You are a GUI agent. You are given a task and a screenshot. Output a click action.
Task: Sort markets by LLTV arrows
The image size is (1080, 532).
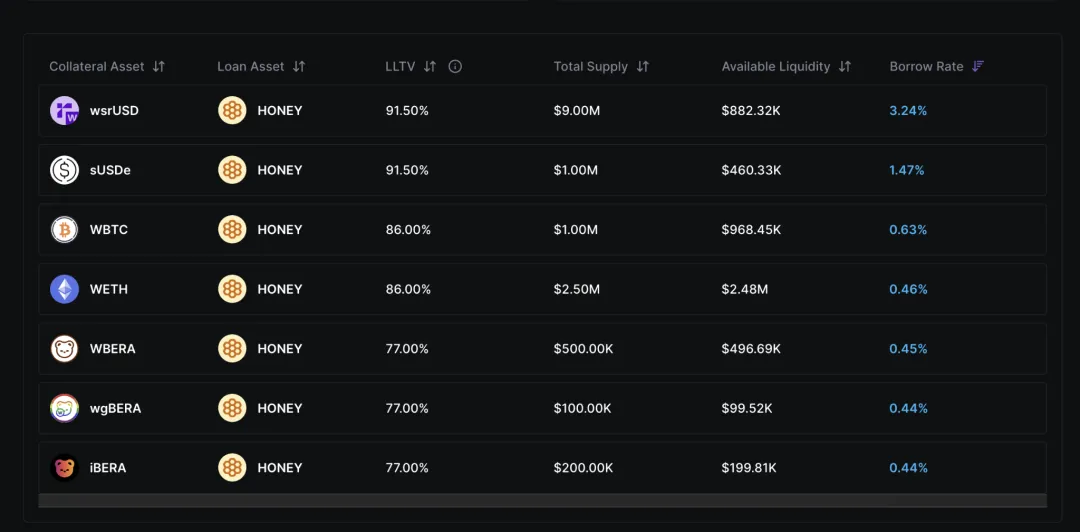pos(430,67)
